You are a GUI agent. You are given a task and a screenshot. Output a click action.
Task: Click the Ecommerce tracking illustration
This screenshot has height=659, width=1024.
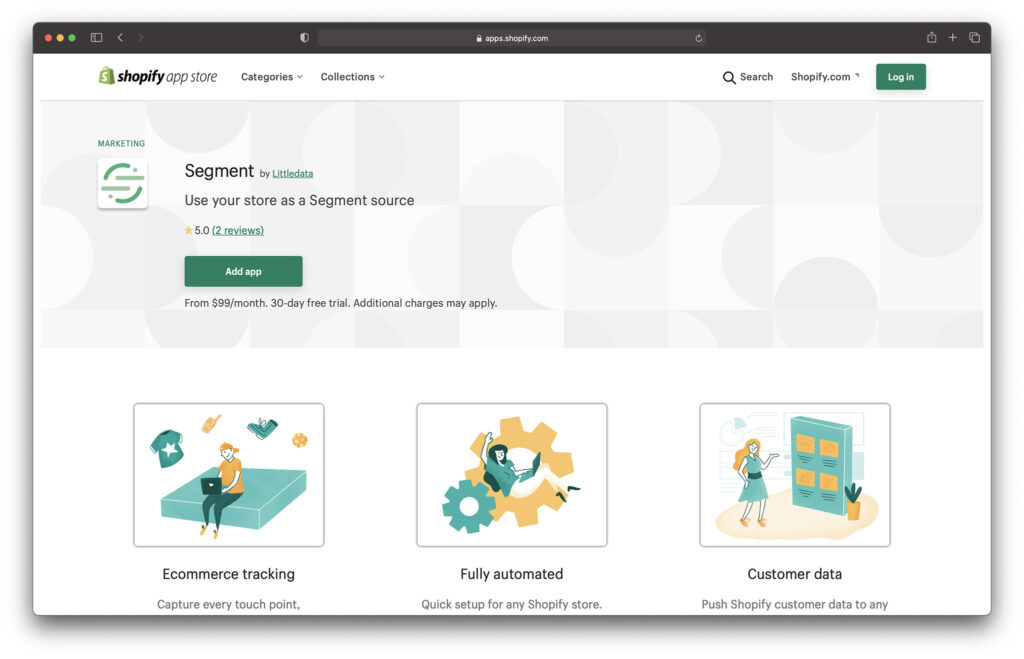click(228, 473)
